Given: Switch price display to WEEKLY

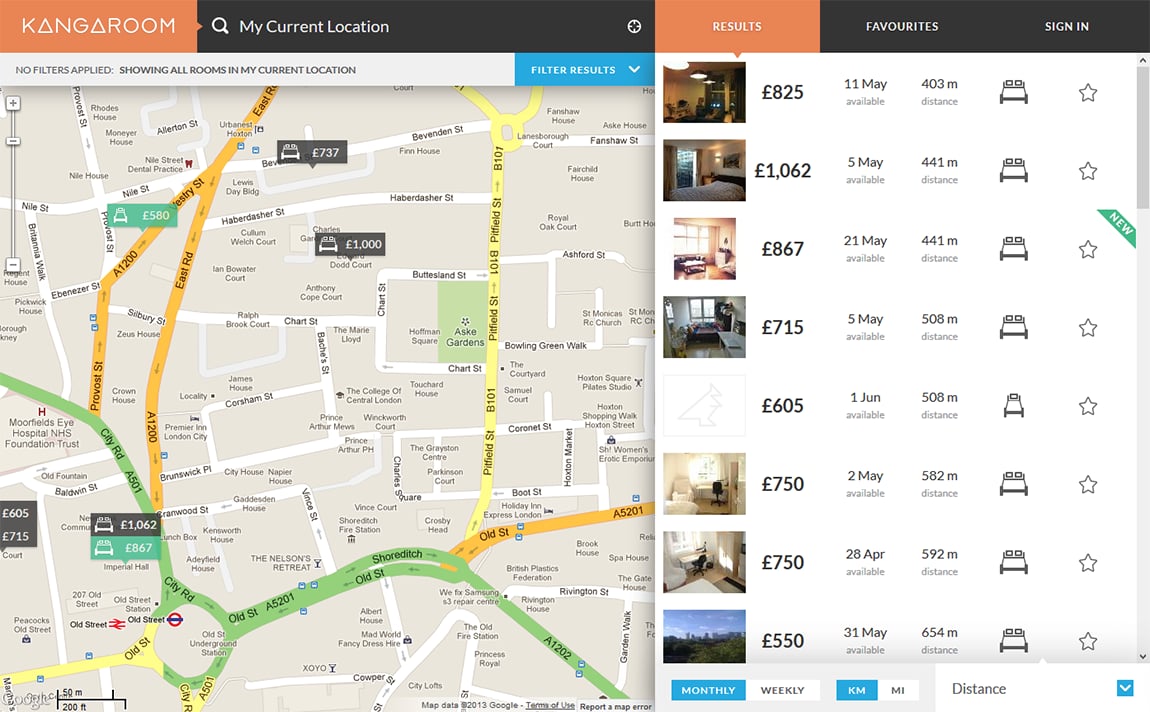Looking at the screenshot, I should [784, 690].
